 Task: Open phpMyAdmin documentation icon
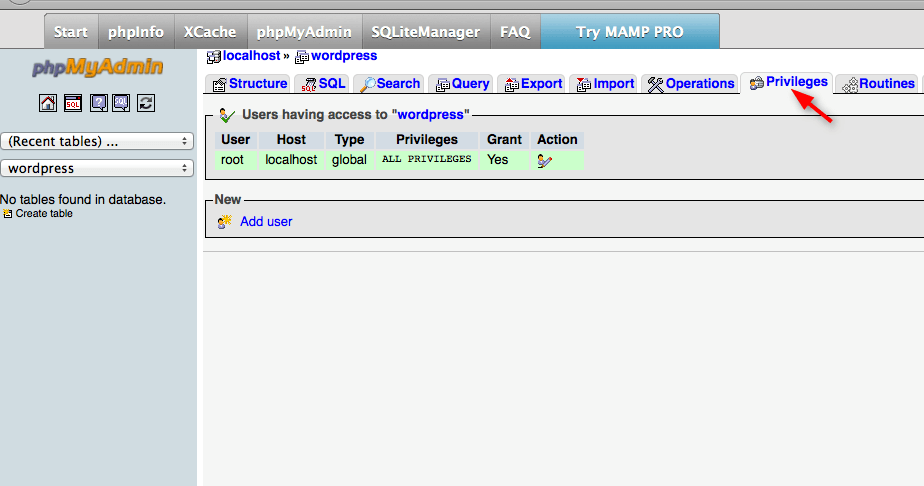[98, 103]
